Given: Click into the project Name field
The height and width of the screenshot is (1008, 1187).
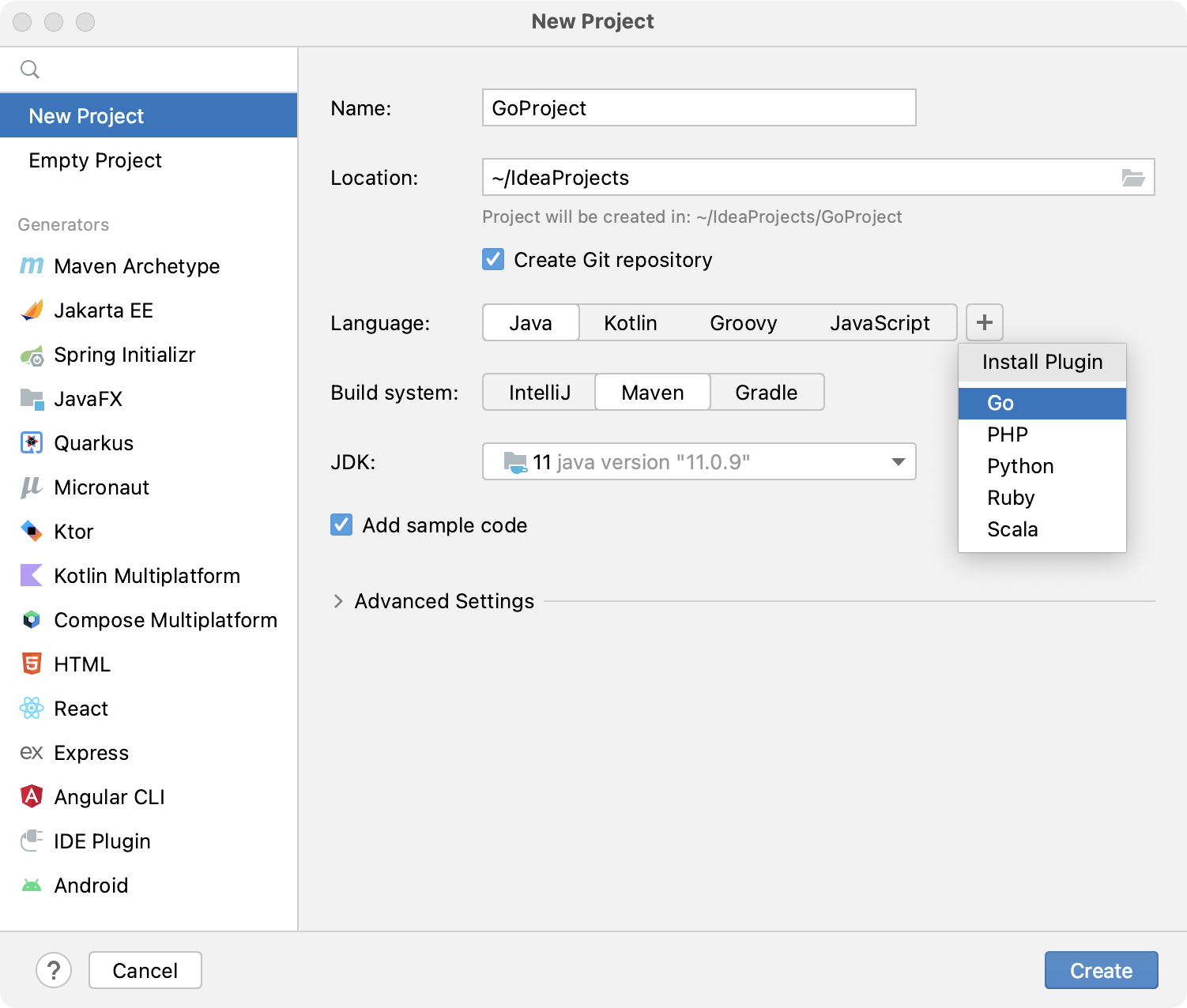Looking at the screenshot, I should pos(699,108).
